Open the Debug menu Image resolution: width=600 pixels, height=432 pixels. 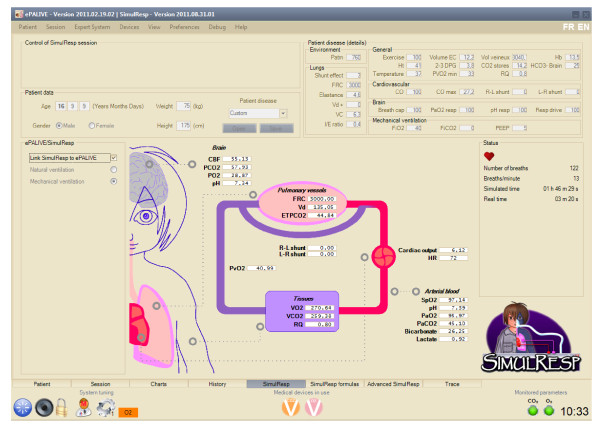[x=217, y=27]
